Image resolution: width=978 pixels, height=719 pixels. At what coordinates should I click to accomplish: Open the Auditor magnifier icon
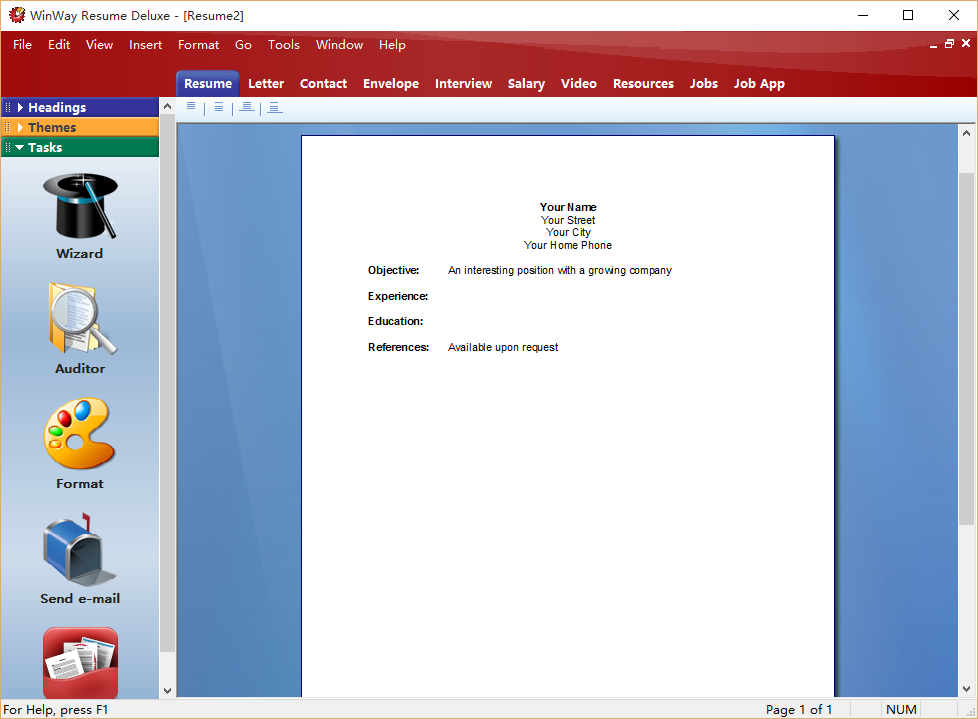pos(80,320)
